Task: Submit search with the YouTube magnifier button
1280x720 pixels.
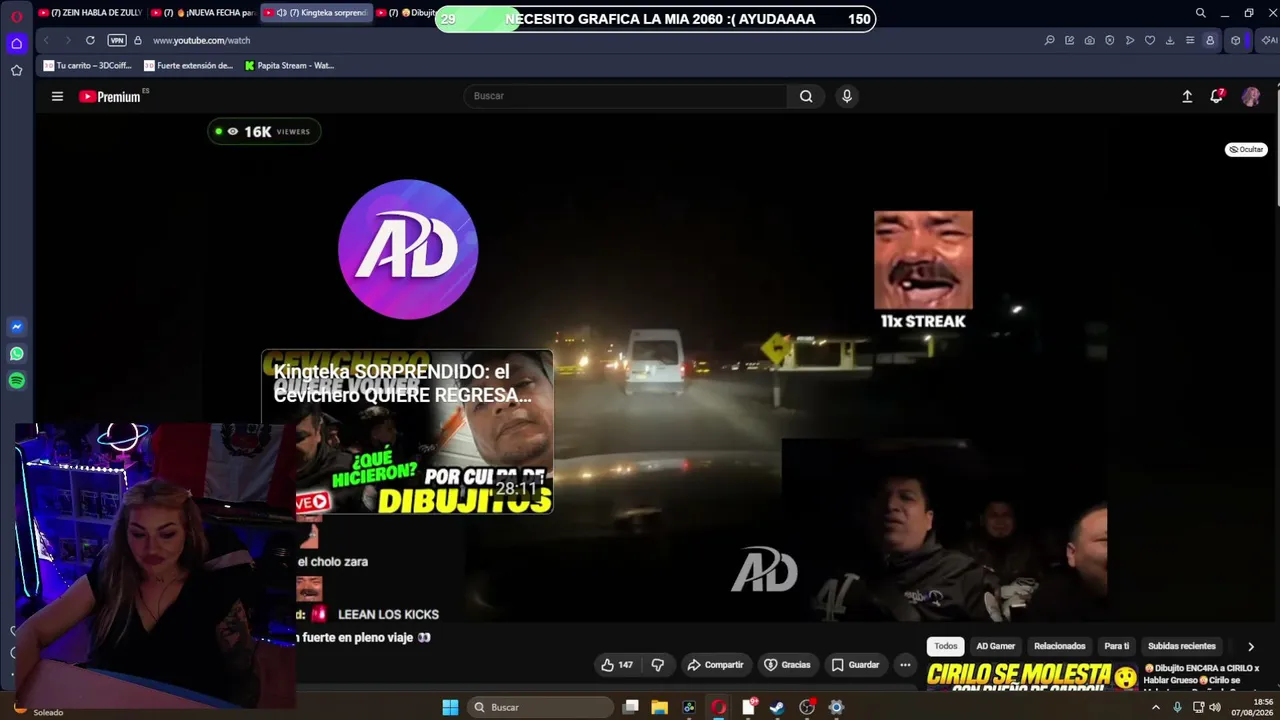Action: coord(806,96)
